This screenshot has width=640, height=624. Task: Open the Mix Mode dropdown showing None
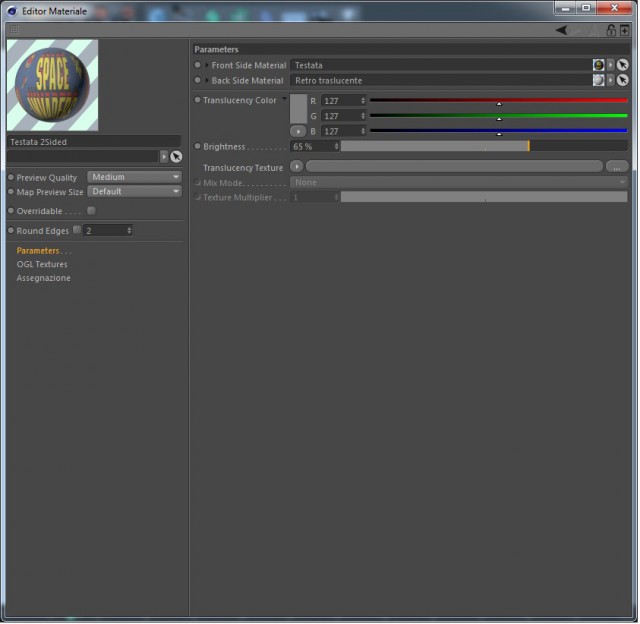point(459,182)
